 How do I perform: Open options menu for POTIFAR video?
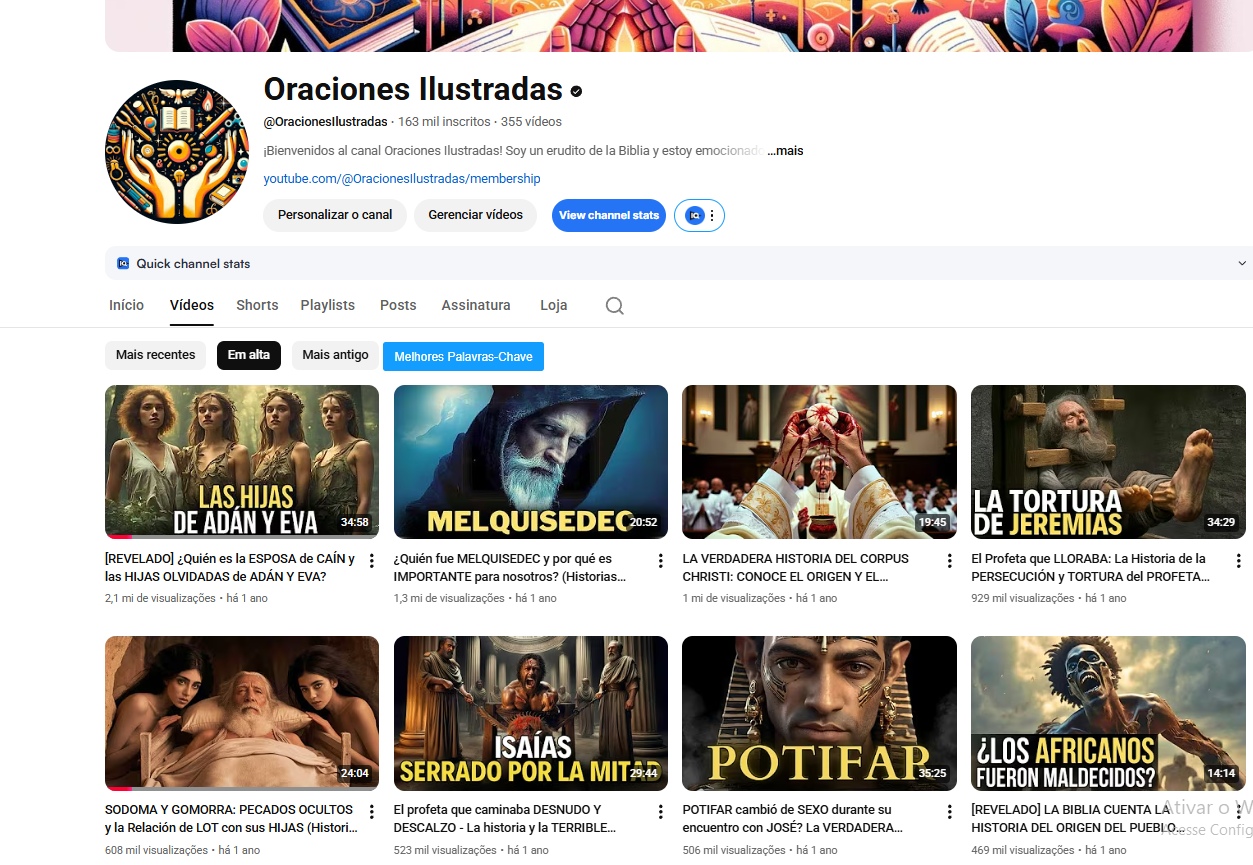tap(950, 812)
